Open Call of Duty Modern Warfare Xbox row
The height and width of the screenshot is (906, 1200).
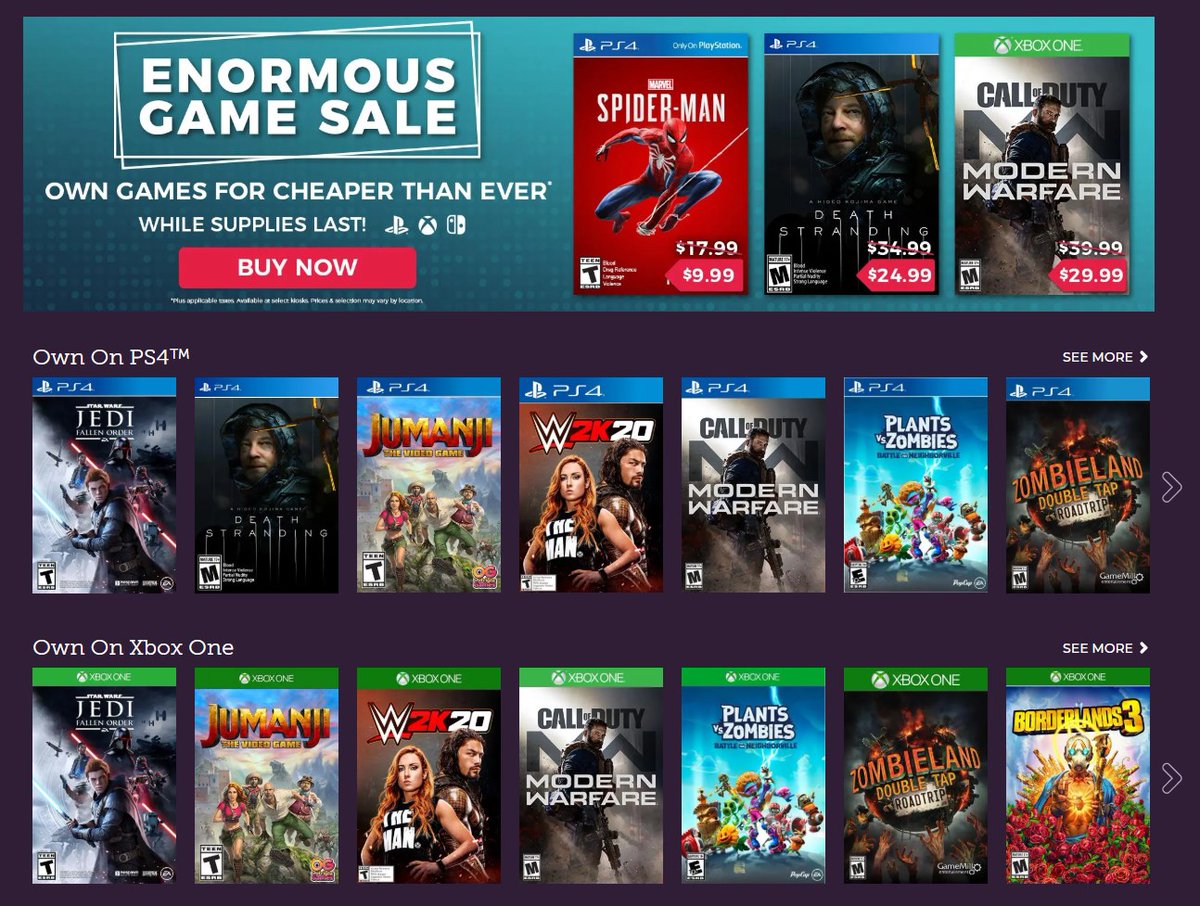pyautogui.click(x=591, y=776)
